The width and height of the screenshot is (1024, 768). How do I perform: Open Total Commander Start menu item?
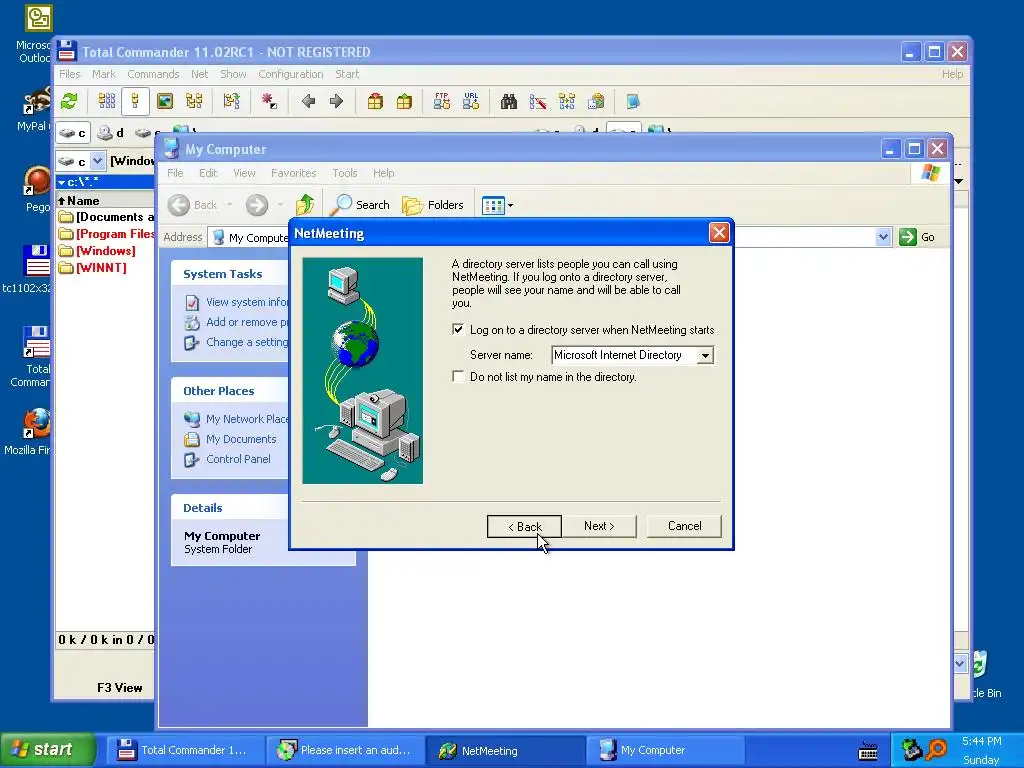347,74
